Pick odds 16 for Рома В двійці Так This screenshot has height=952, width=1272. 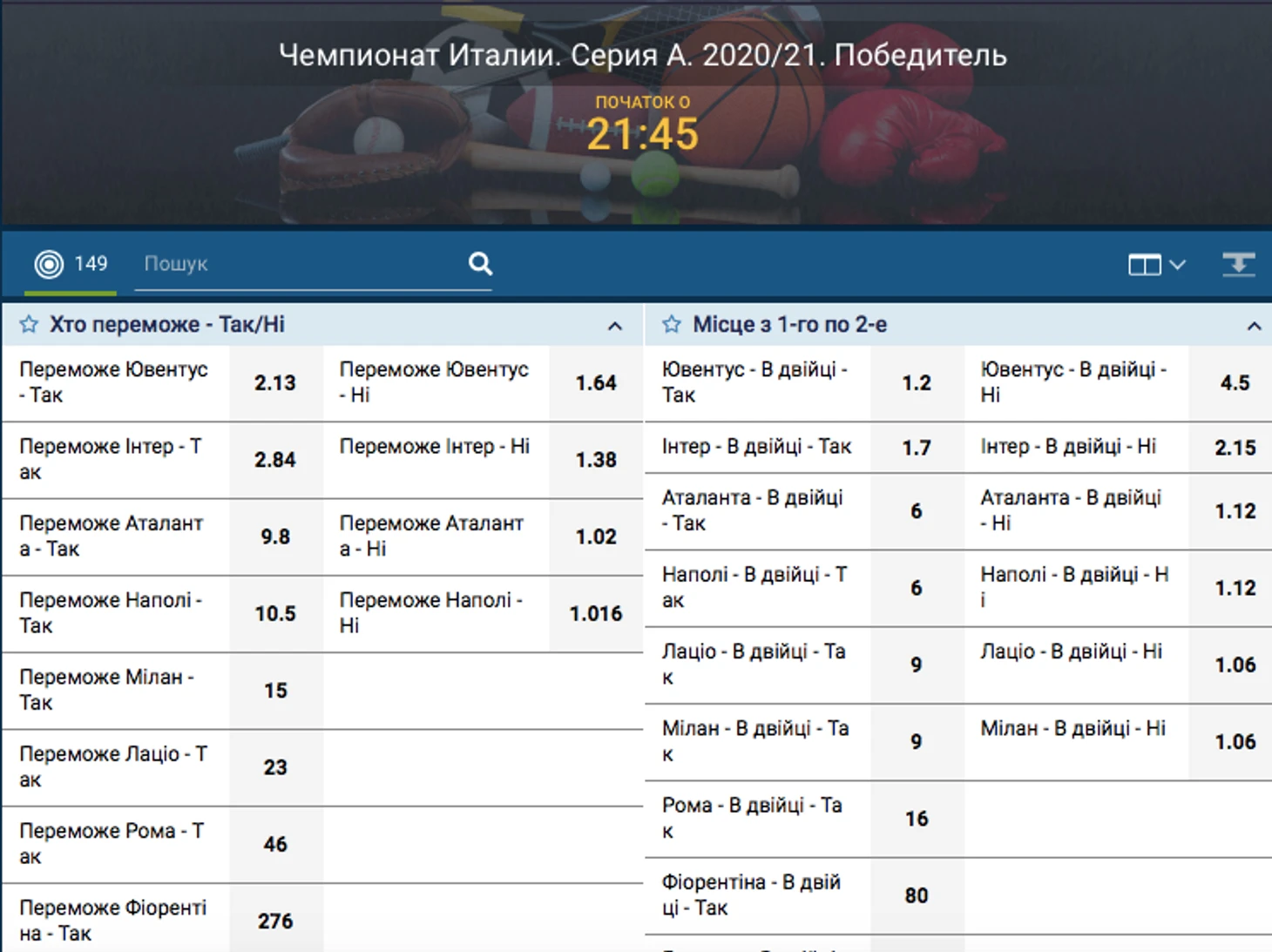917,819
